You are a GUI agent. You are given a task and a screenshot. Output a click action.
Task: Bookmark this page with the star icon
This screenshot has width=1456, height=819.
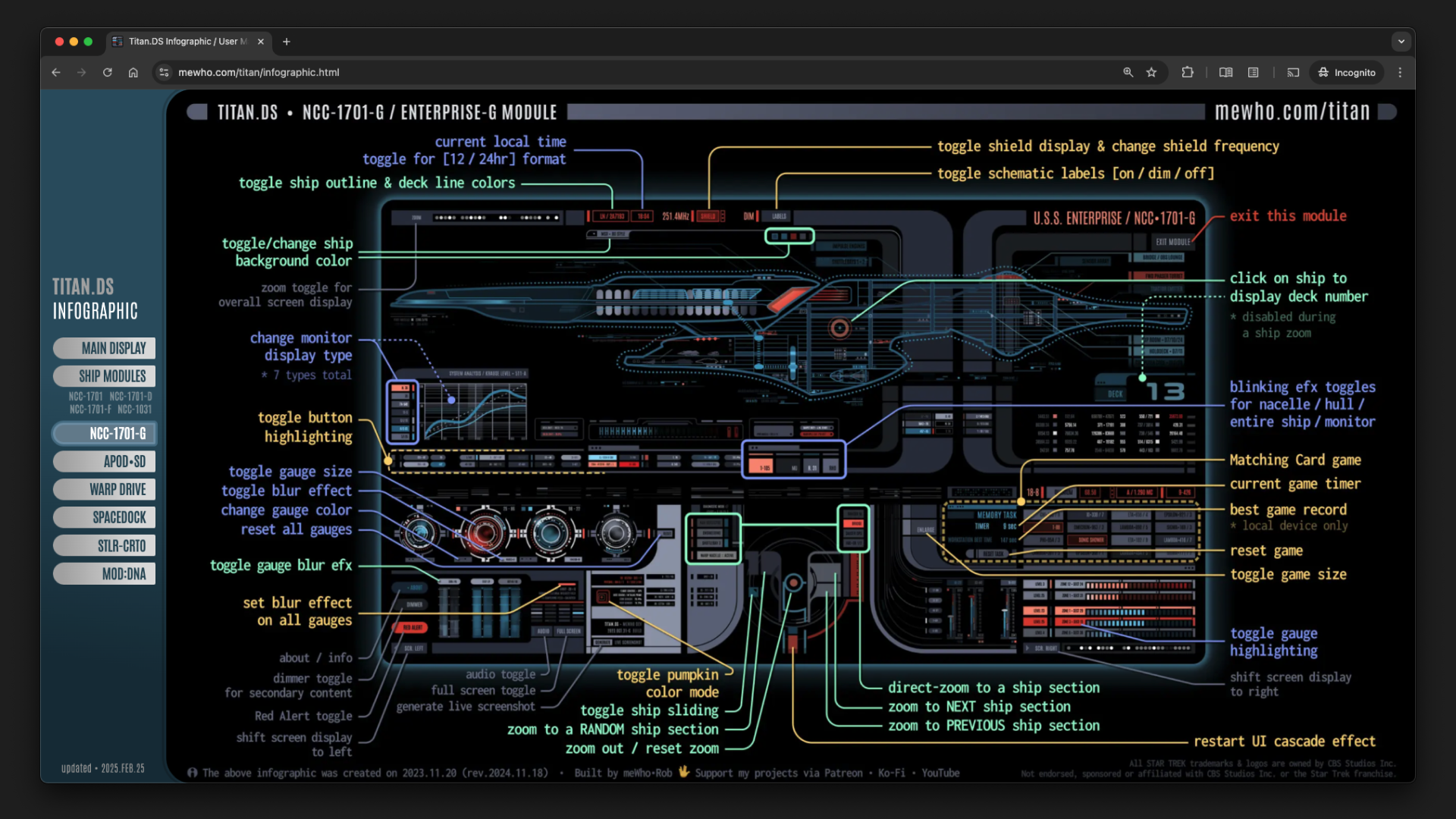pyautogui.click(x=1152, y=73)
